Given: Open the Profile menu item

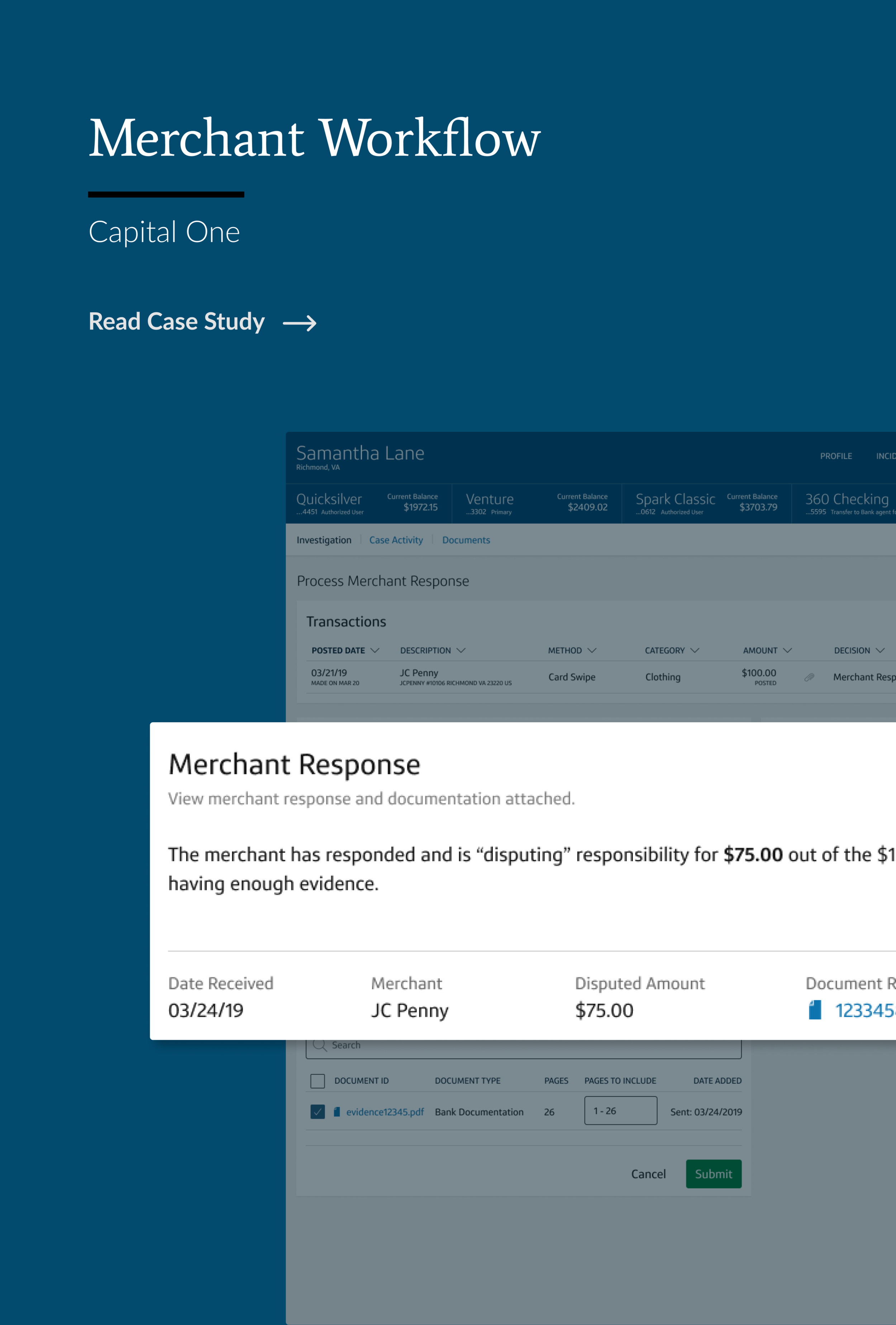Looking at the screenshot, I should tap(836, 456).
